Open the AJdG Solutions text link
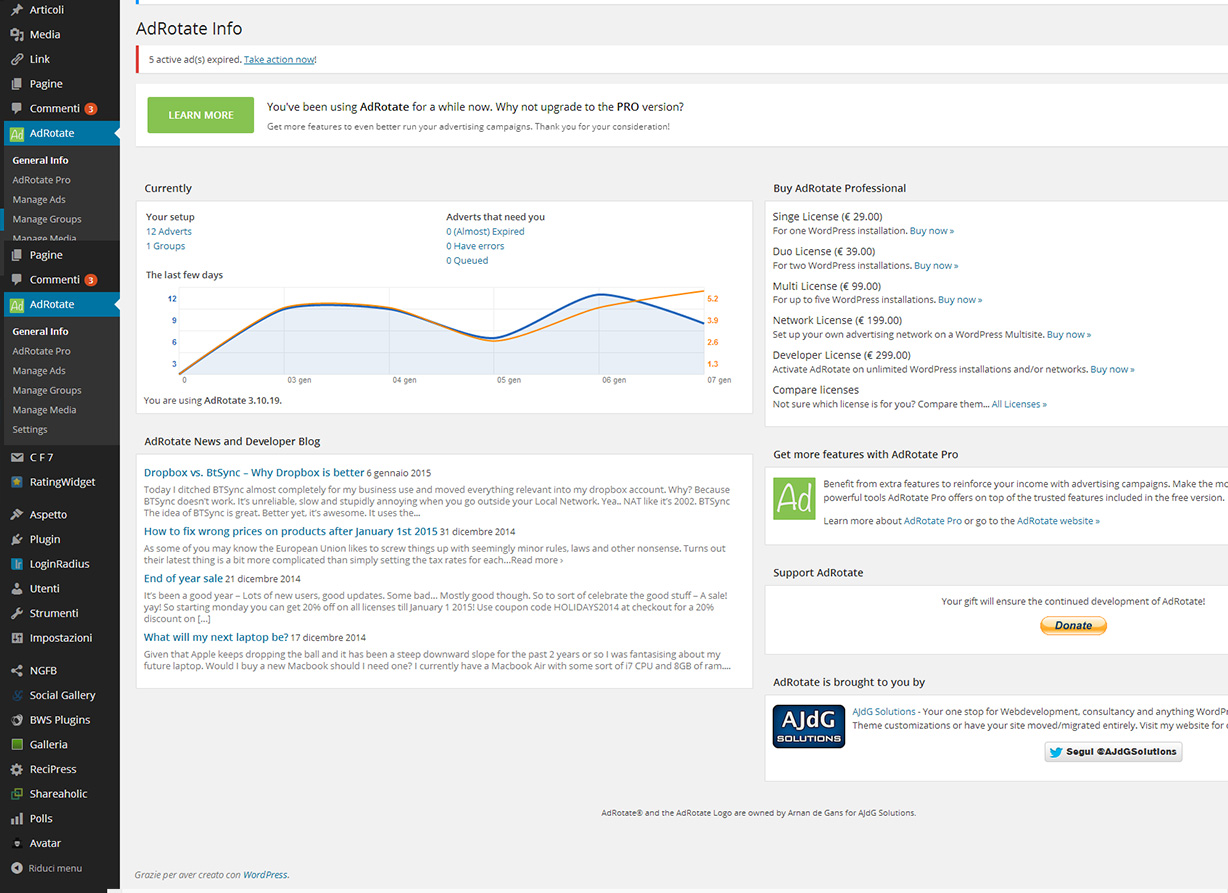Screen dimensions: 1228x893 (884, 712)
